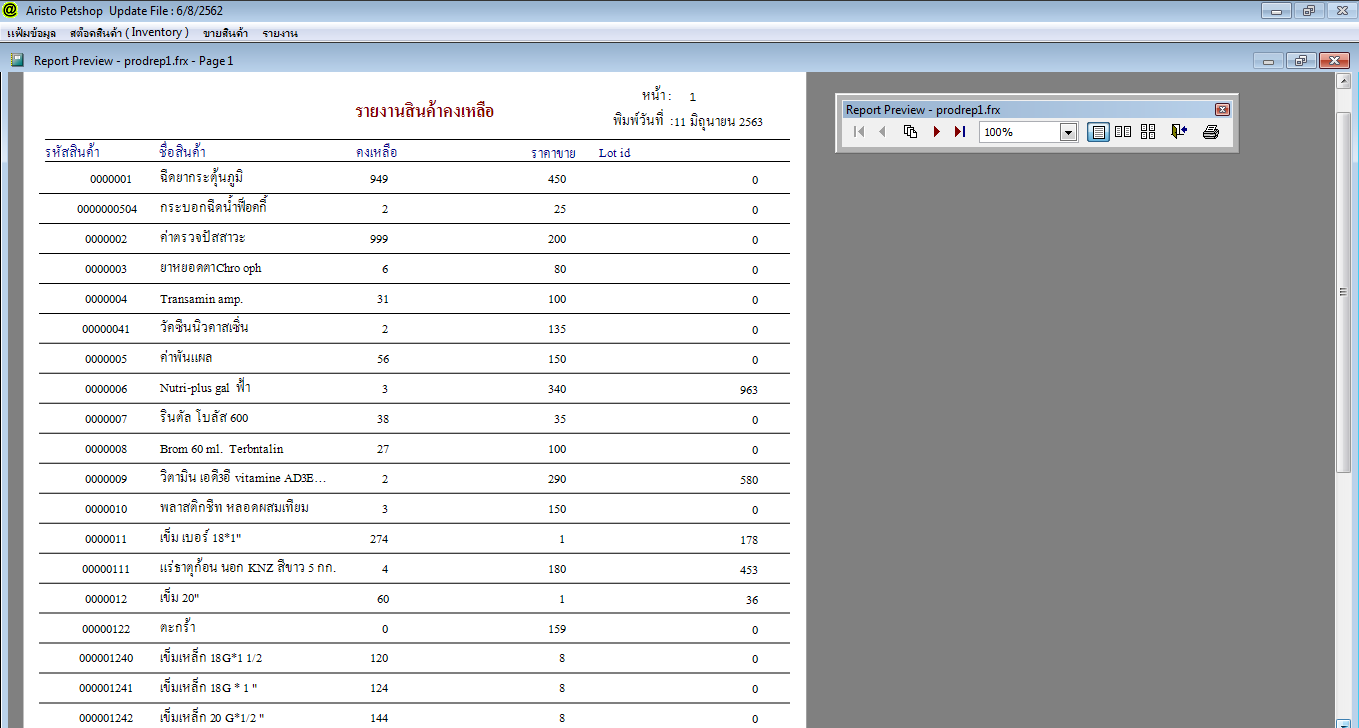Click the Aristo Petshop application icon
The image size is (1359, 728).
pyautogui.click(x=11, y=10)
